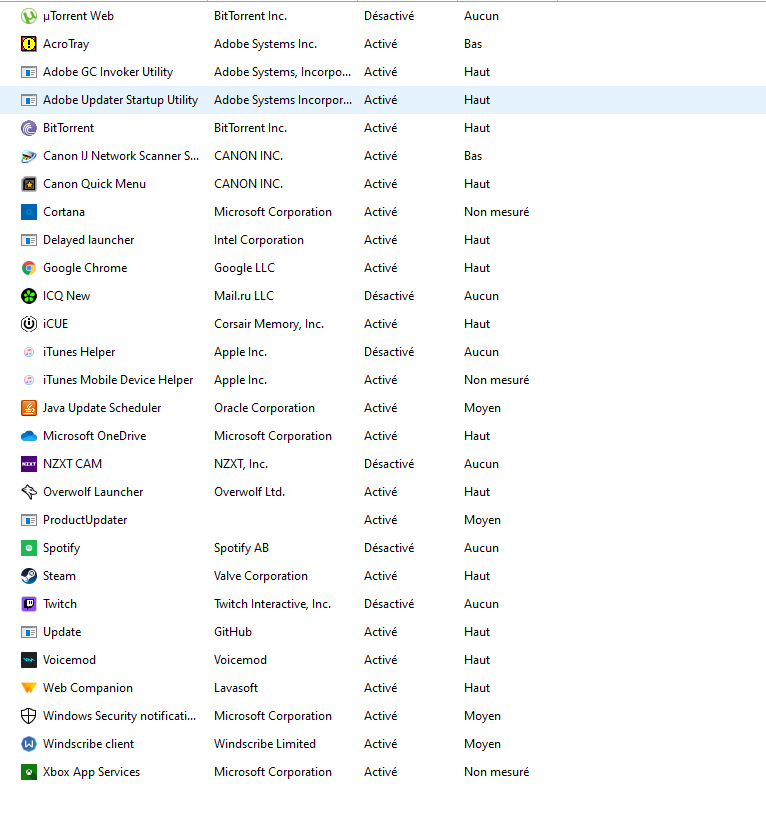Select the Overwolf Launcher entry
This screenshot has width=766, height=817.
(93, 492)
